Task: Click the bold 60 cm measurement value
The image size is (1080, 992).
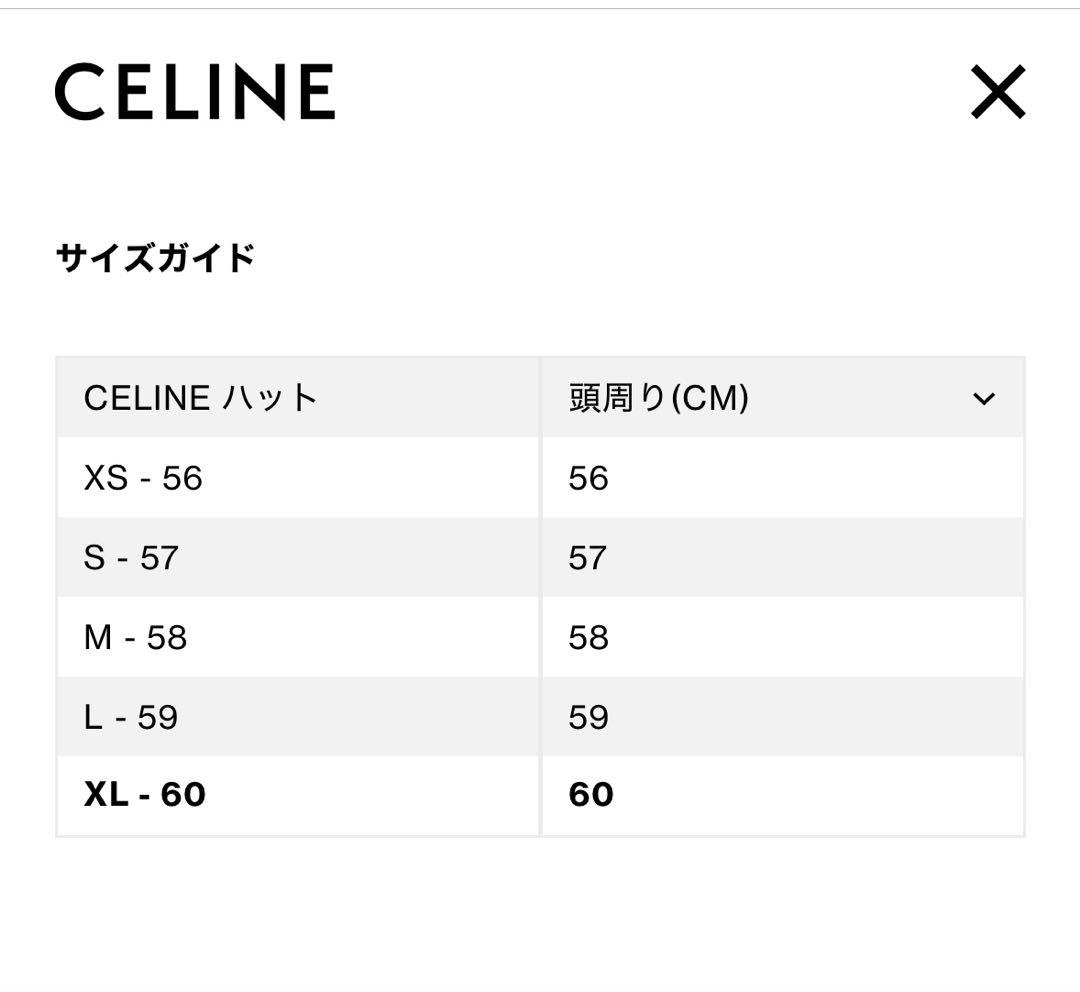Action: [x=588, y=795]
